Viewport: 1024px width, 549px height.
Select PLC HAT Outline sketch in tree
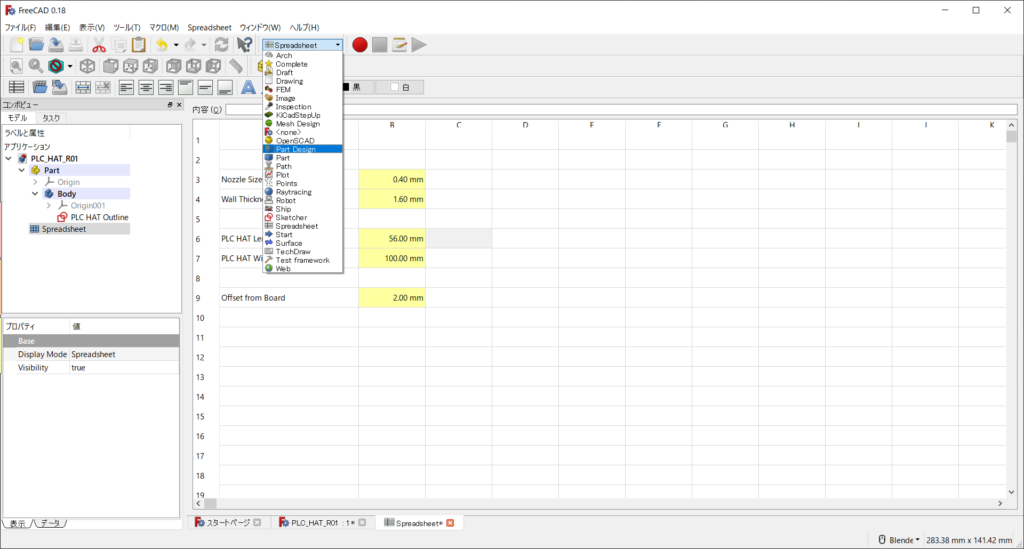tap(99, 217)
